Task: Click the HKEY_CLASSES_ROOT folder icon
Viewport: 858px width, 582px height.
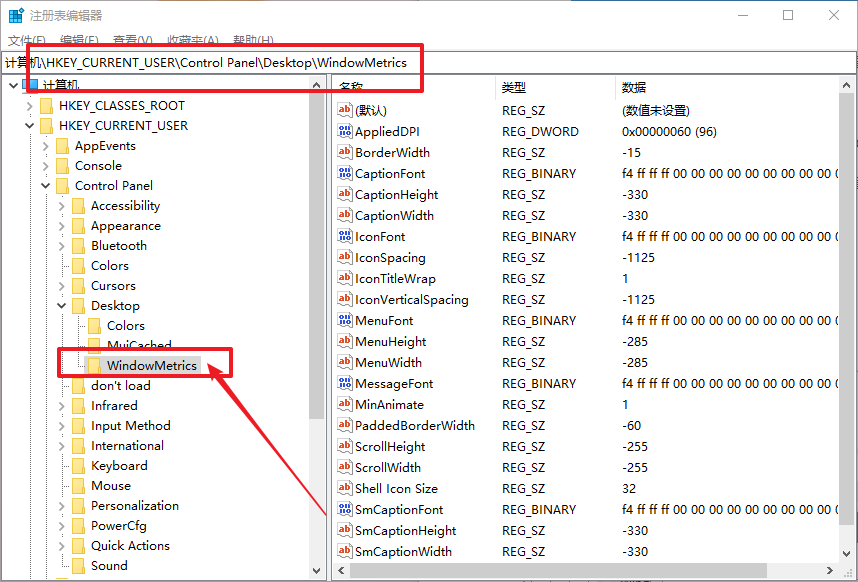Action: (x=46, y=105)
